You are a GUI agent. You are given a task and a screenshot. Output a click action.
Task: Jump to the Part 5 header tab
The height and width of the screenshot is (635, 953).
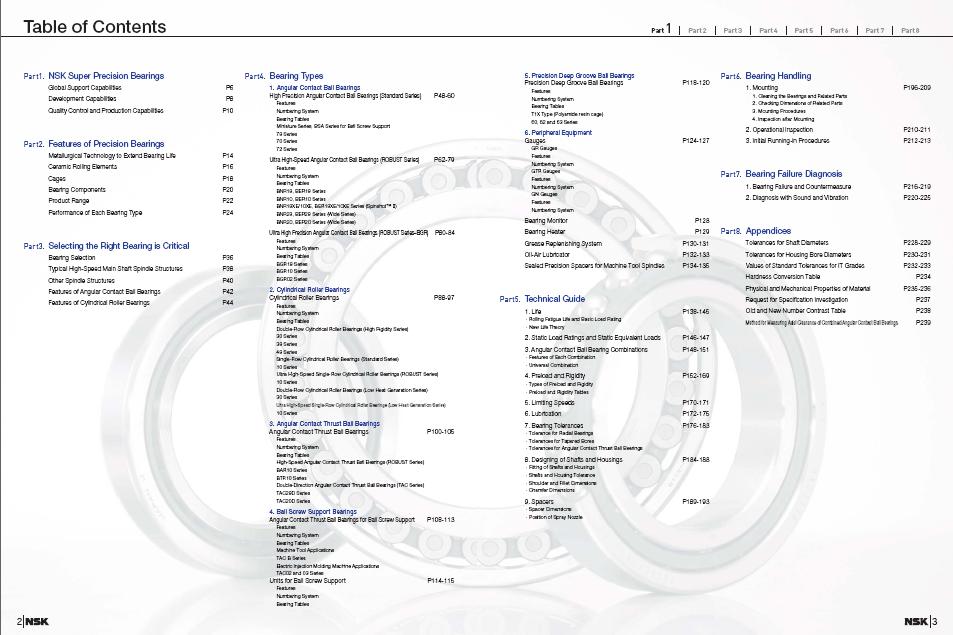[803, 30]
